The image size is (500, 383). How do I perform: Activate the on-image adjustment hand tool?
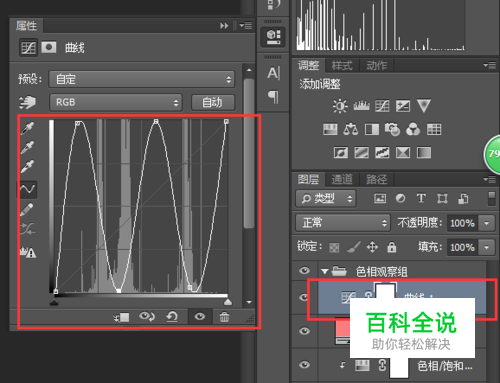(27, 102)
